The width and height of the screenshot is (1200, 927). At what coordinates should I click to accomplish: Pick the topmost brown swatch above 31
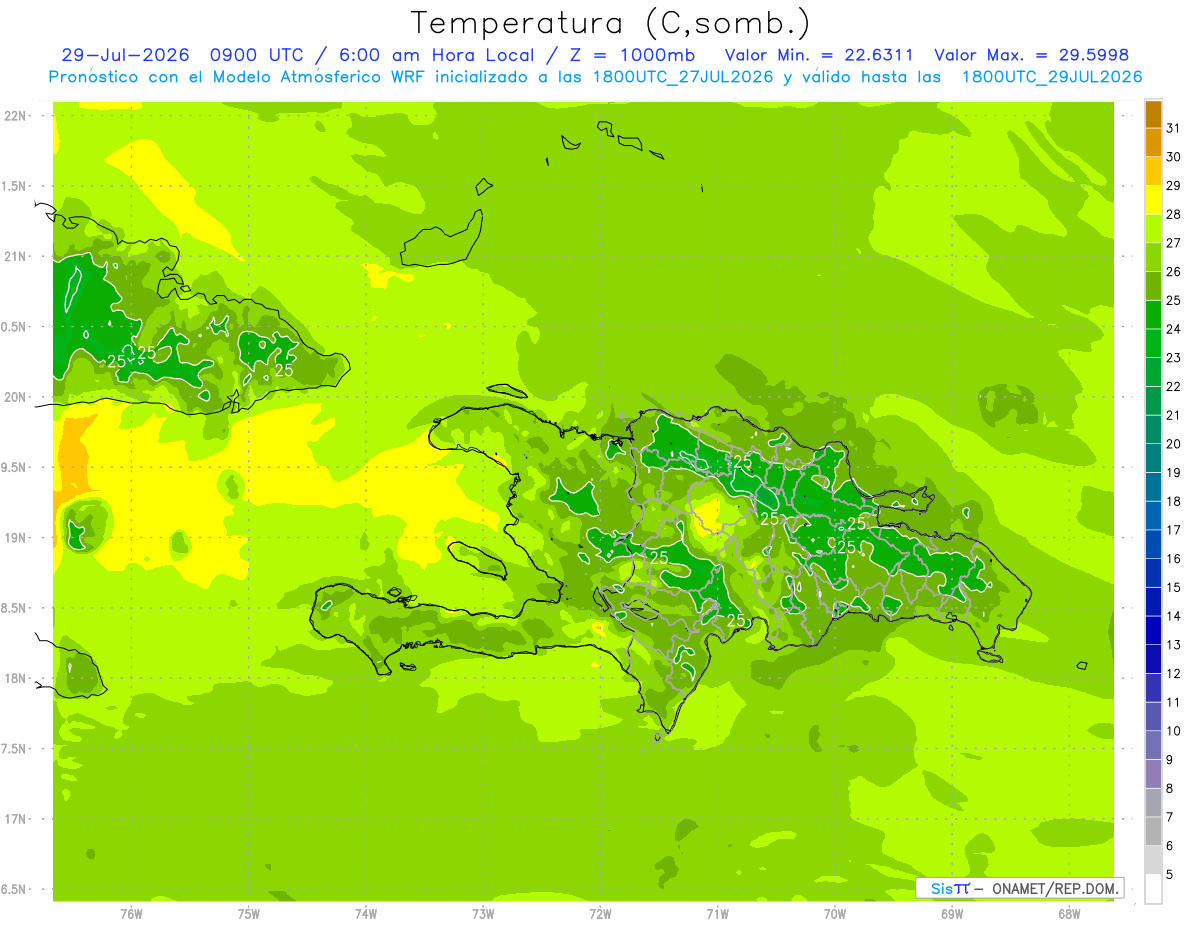(1153, 114)
